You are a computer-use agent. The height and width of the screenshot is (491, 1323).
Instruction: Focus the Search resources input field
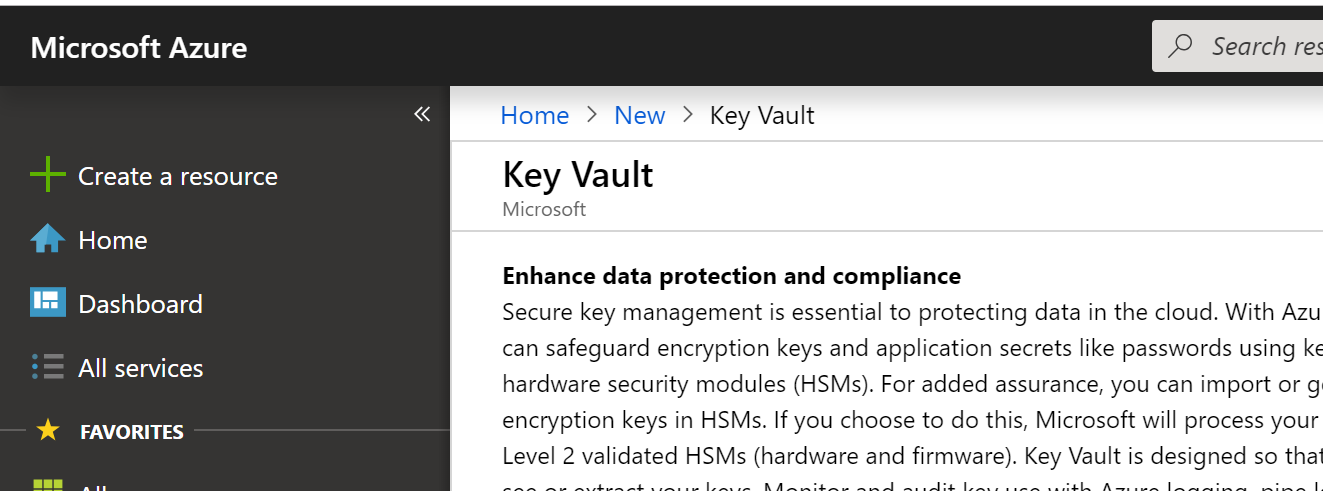[x=1238, y=46]
